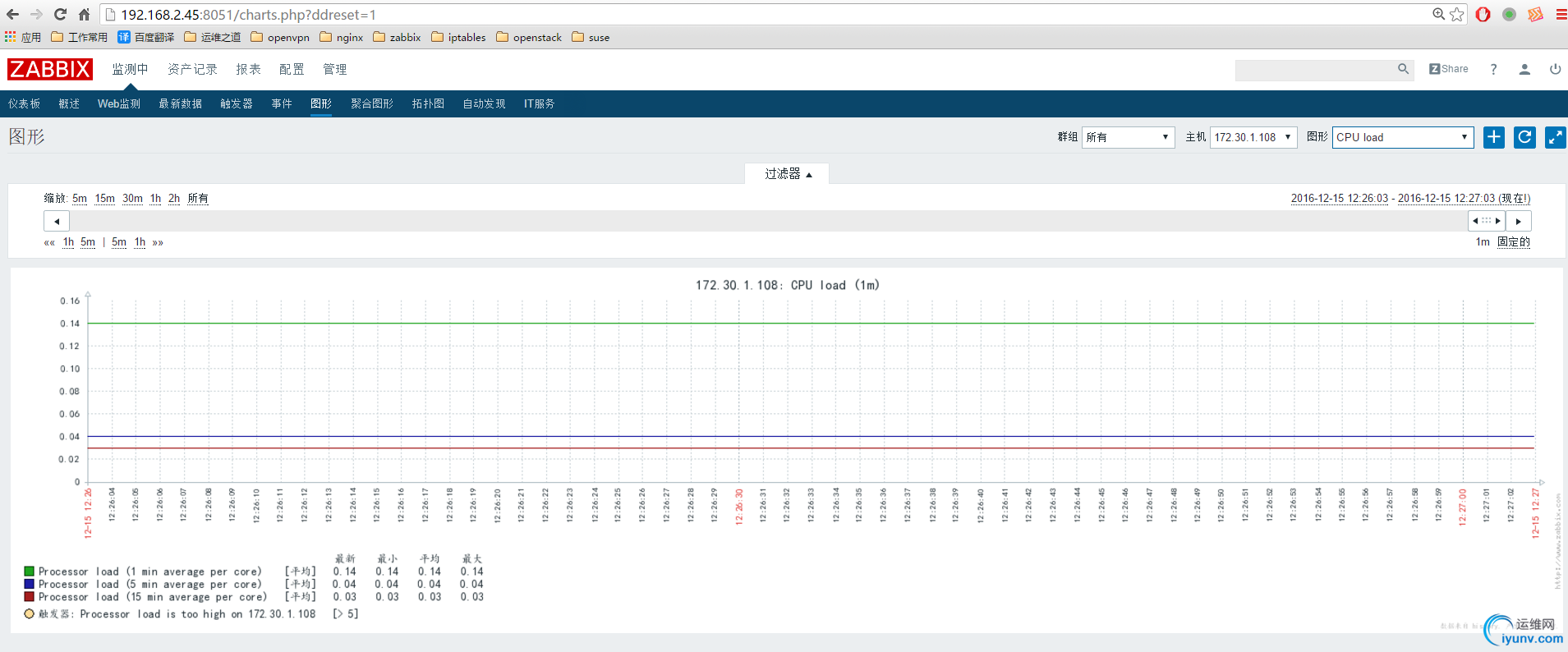The width and height of the screenshot is (1568, 652).
Task: Zoom graph to 所有 all period
Action: click(198, 198)
